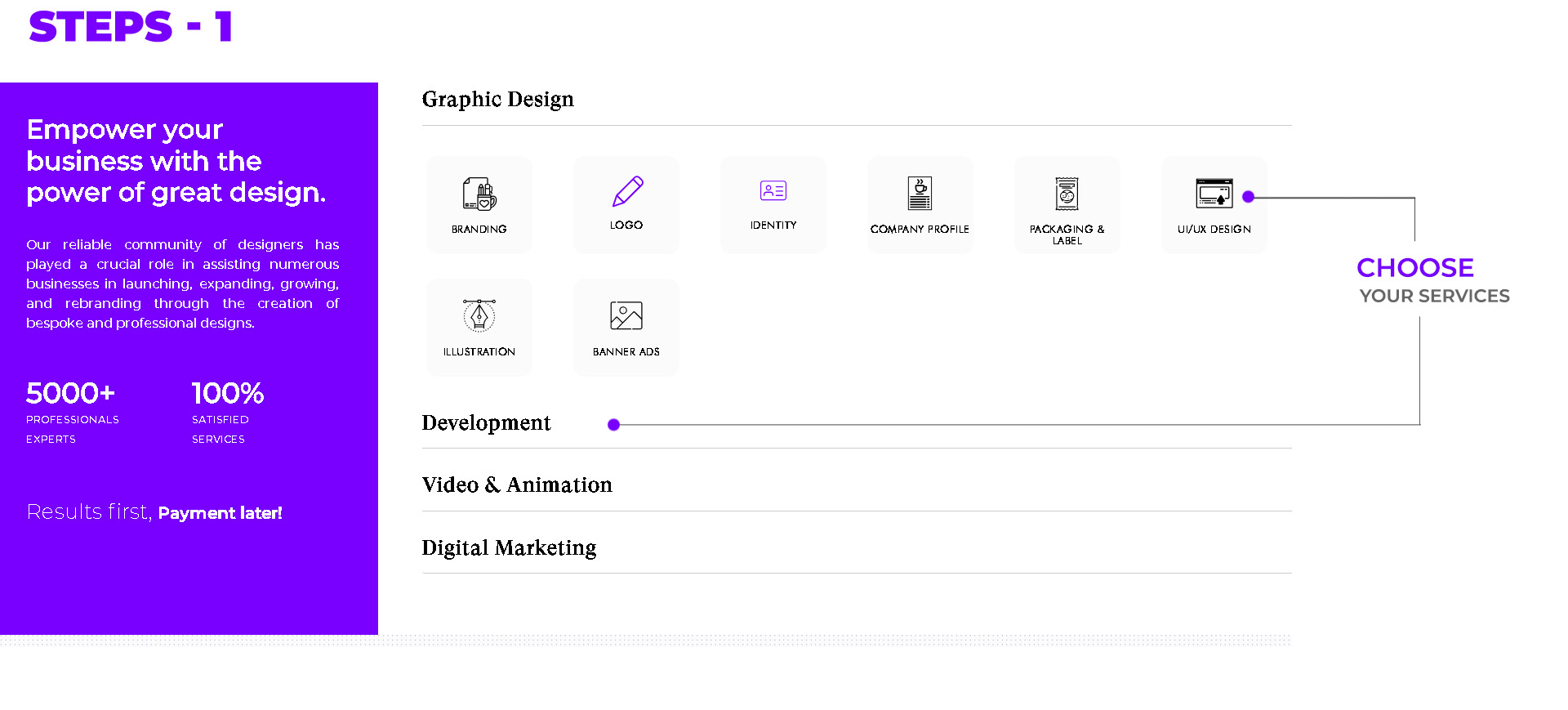Image resolution: width=1568 pixels, height=710 pixels.
Task: Click the Payment later! text
Action: 220,513
